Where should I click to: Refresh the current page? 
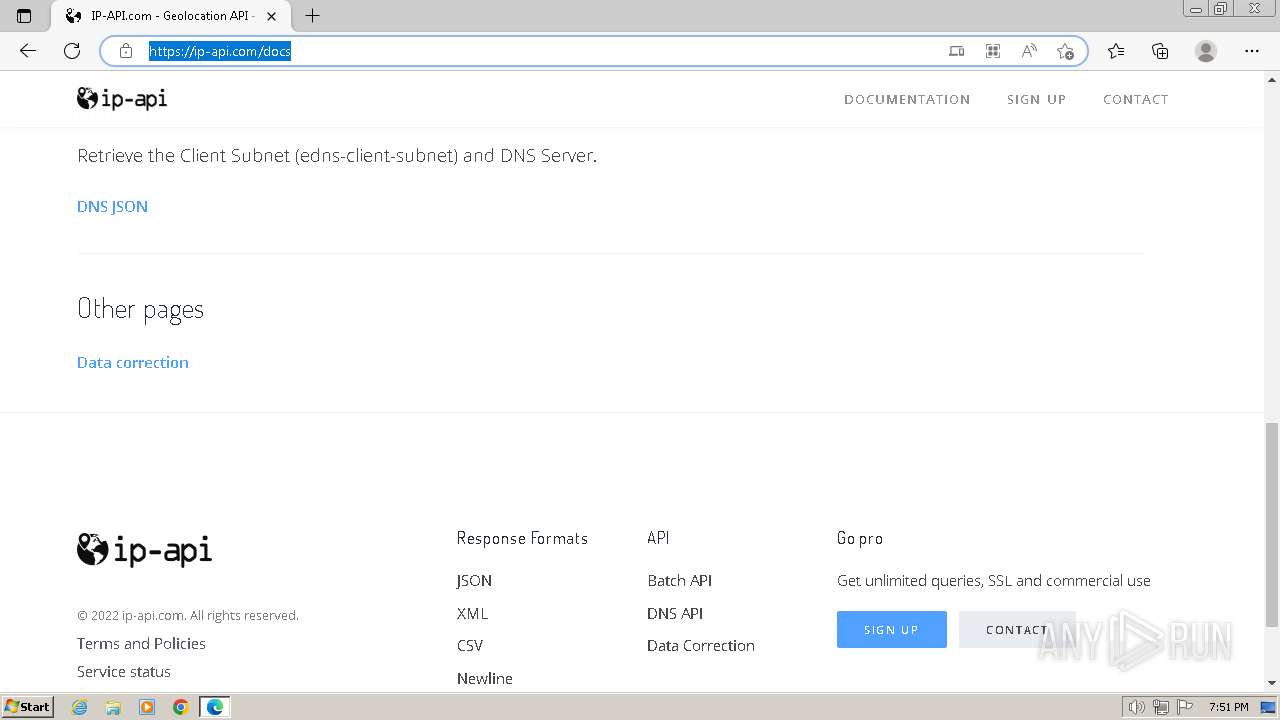(x=72, y=51)
